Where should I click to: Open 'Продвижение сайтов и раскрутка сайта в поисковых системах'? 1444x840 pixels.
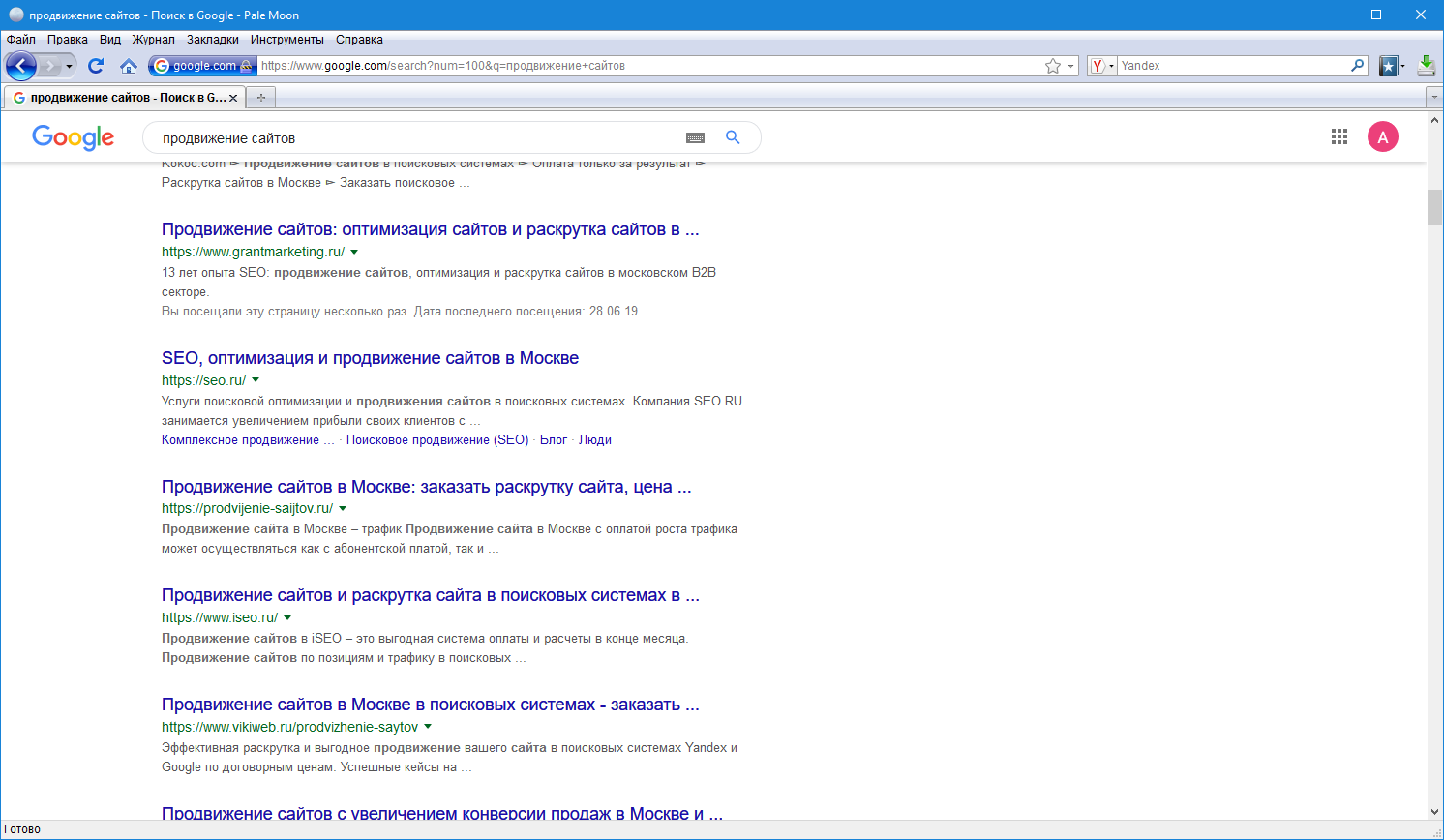click(x=430, y=595)
